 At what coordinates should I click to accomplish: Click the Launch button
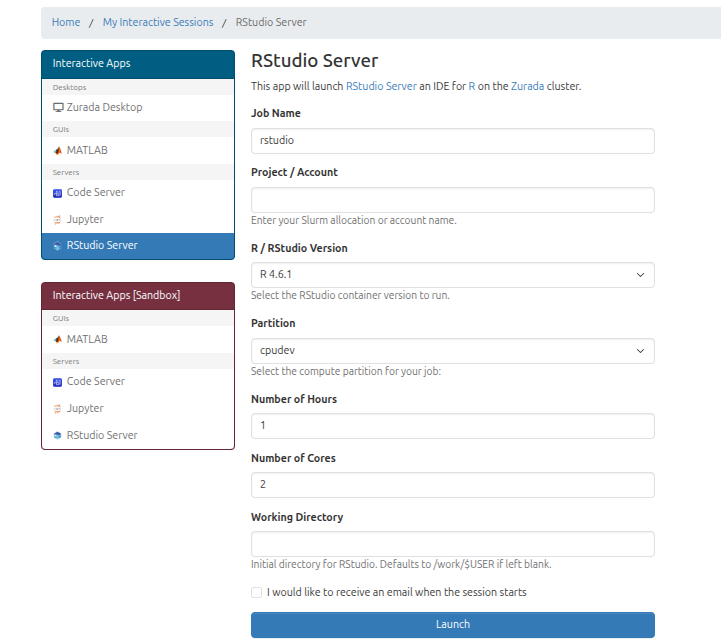(452, 625)
